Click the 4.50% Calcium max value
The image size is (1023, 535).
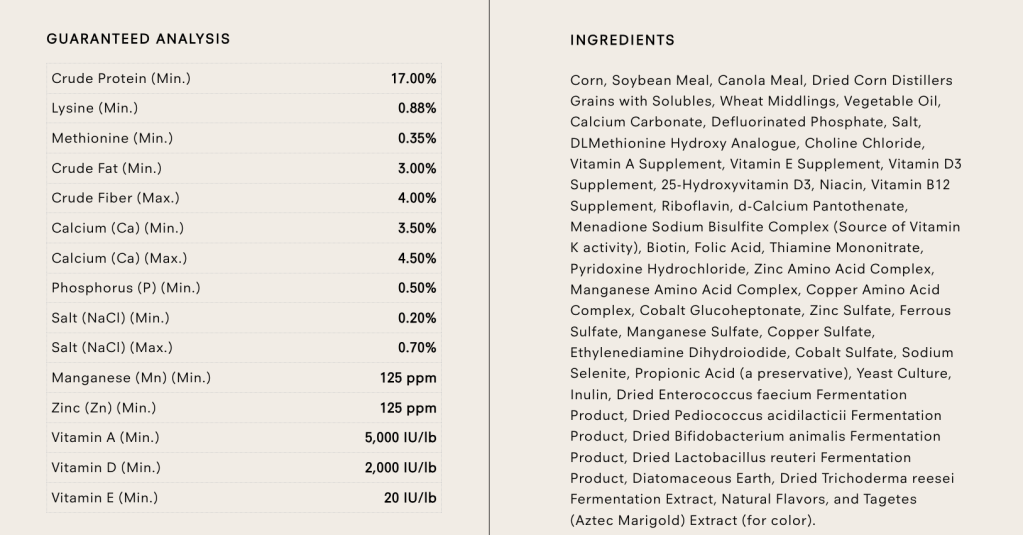pyautogui.click(x=416, y=258)
